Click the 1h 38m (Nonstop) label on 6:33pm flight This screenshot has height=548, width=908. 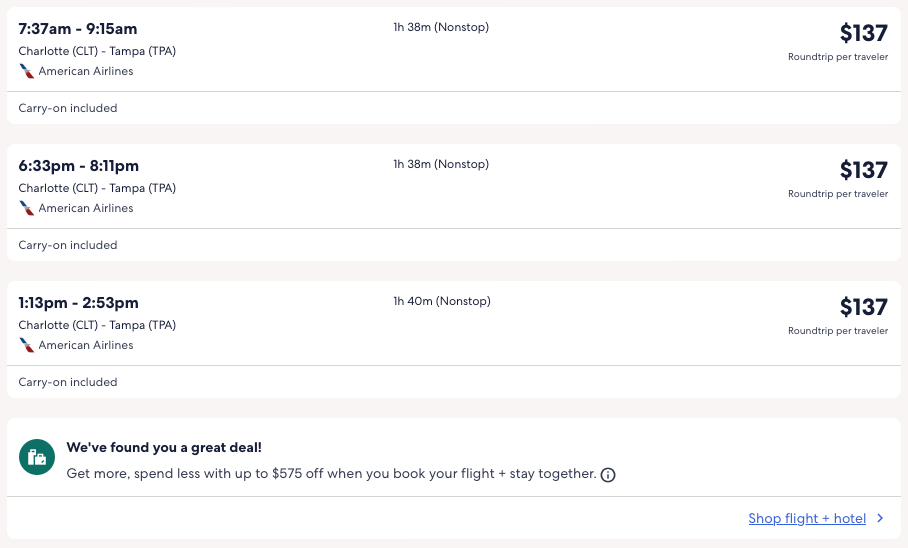[441, 165]
